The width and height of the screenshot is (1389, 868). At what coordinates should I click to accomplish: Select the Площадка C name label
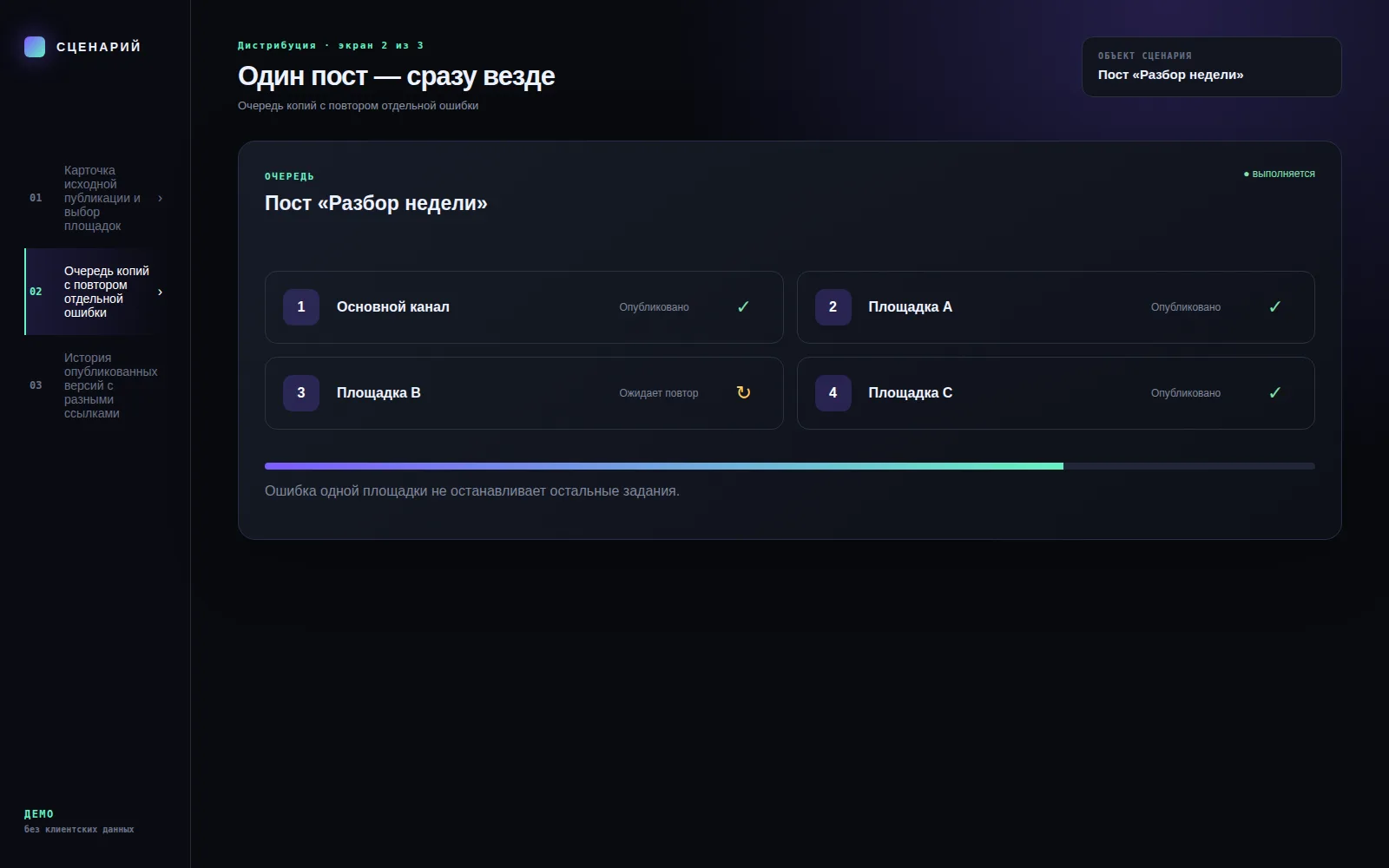pyautogui.click(x=910, y=393)
